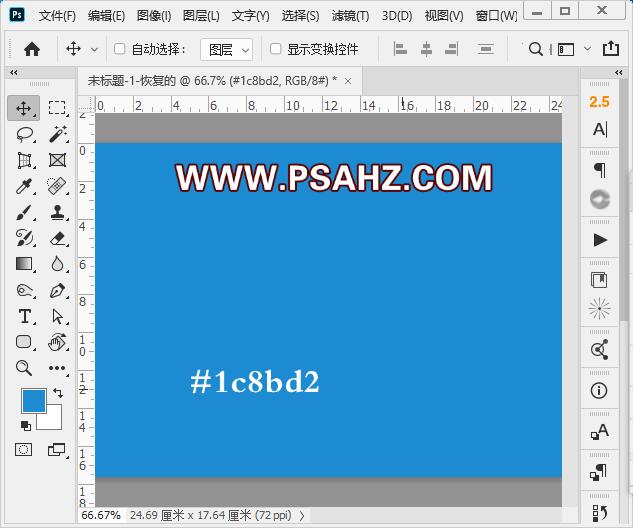Open the 图像(I) menu

(x=154, y=16)
